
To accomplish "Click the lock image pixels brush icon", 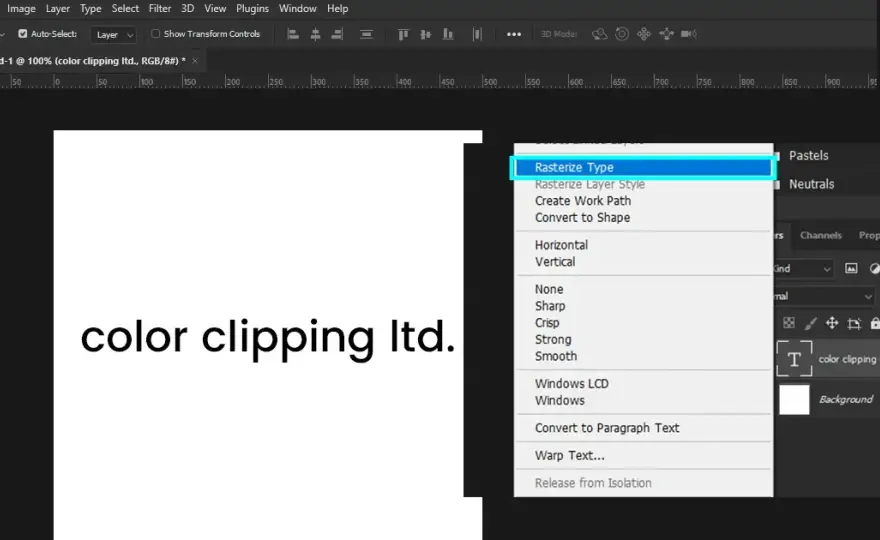I will tap(810, 323).
